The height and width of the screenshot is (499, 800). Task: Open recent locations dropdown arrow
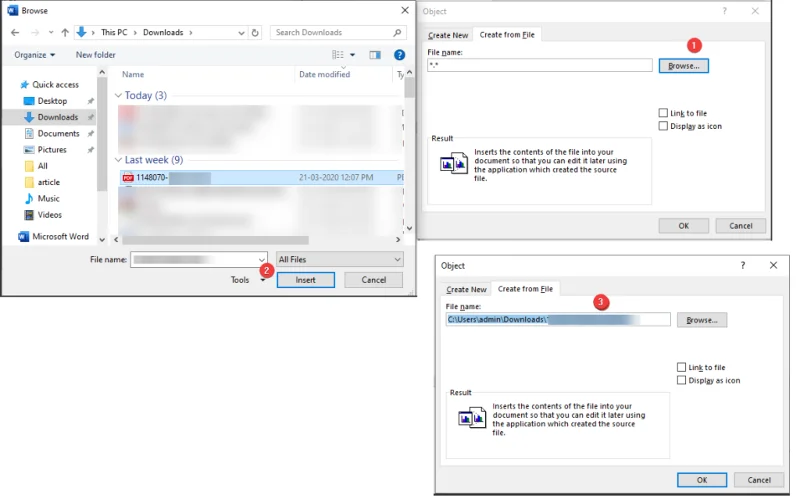(x=51, y=33)
